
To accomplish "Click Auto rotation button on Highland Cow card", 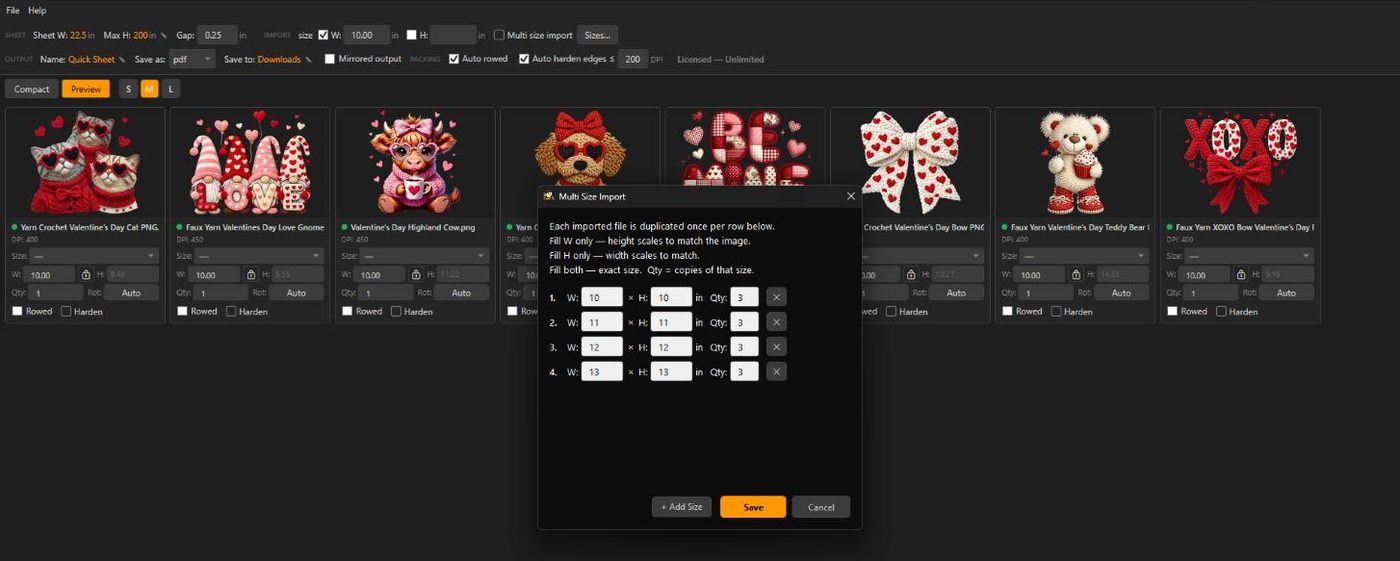I will [461, 293].
